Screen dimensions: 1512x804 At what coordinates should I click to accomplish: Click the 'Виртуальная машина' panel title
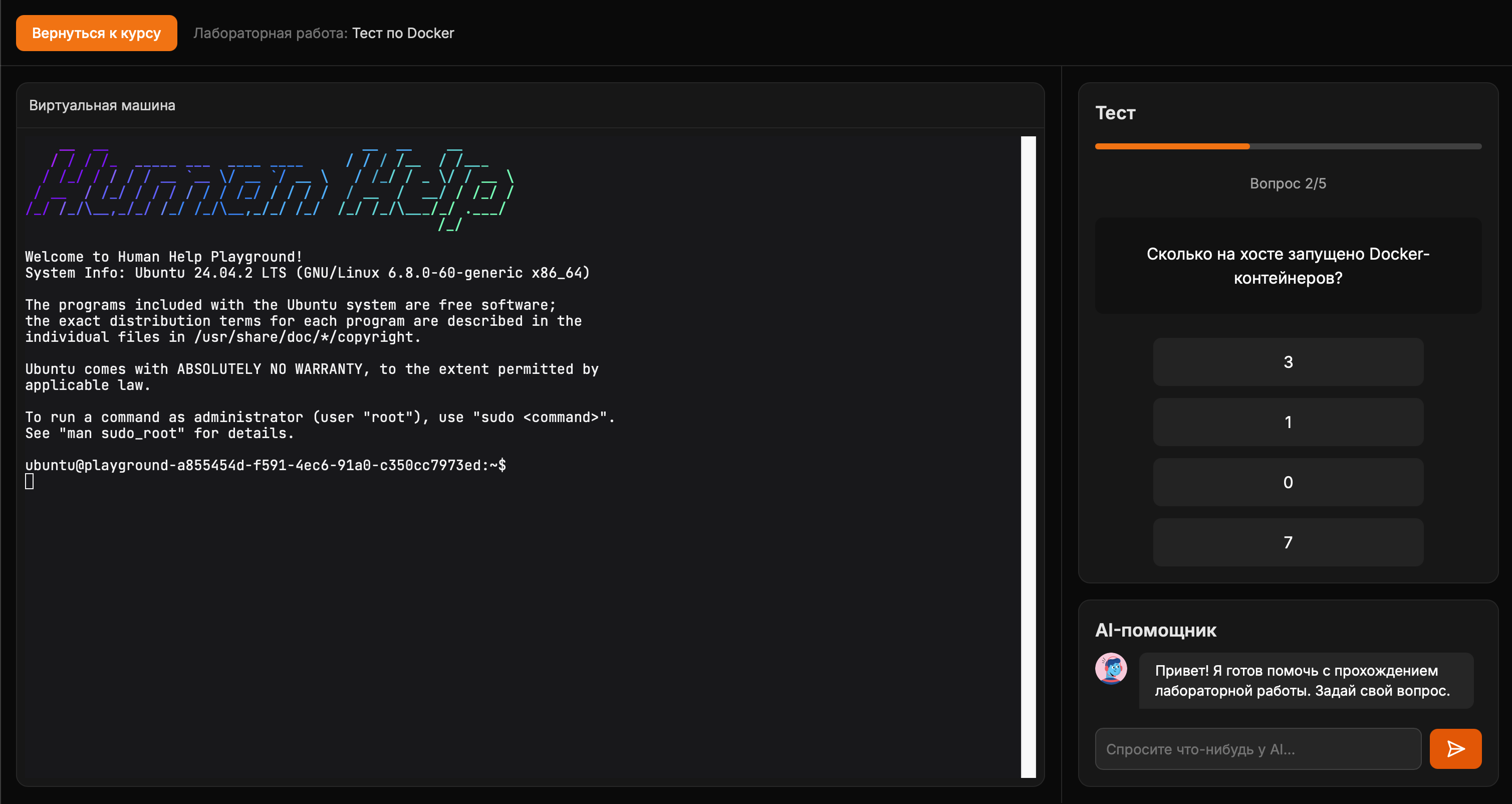point(102,105)
